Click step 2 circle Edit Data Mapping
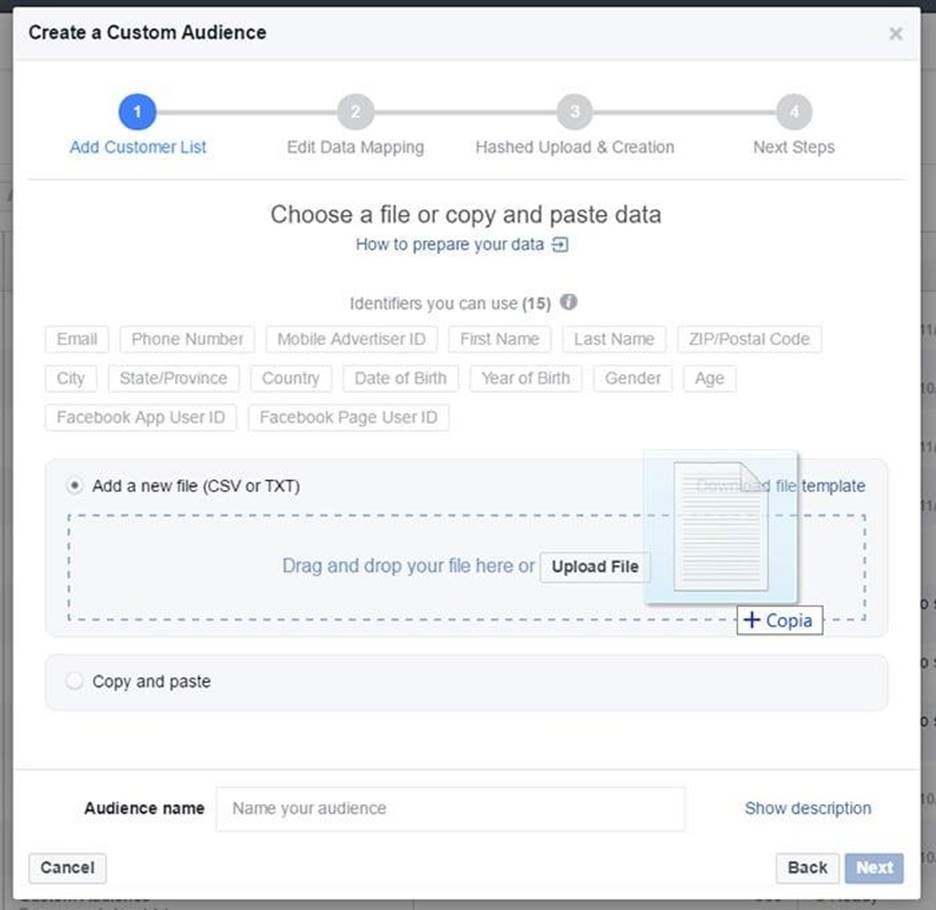This screenshot has height=910, width=936. [355, 112]
